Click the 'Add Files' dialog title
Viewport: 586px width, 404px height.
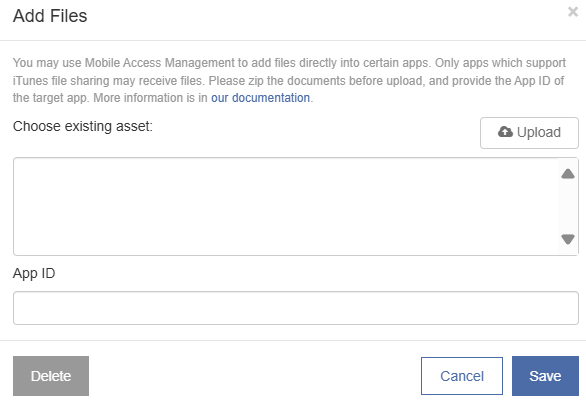pos(50,16)
